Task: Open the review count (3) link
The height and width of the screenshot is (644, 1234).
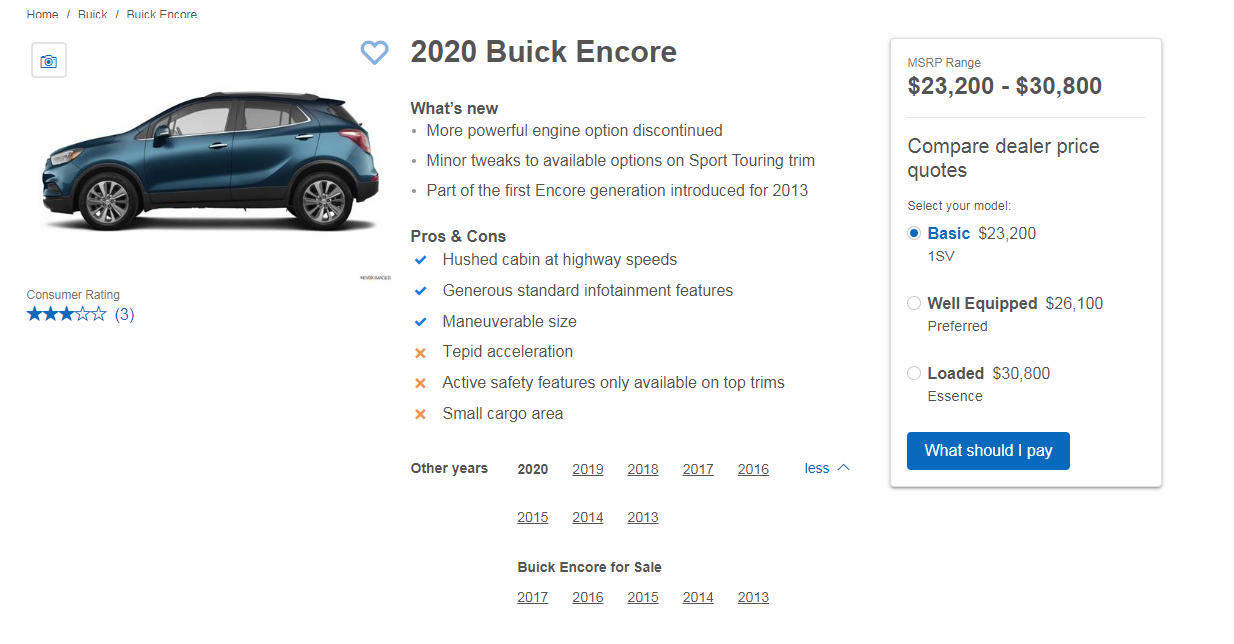Action: pyautogui.click(x=124, y=314)
